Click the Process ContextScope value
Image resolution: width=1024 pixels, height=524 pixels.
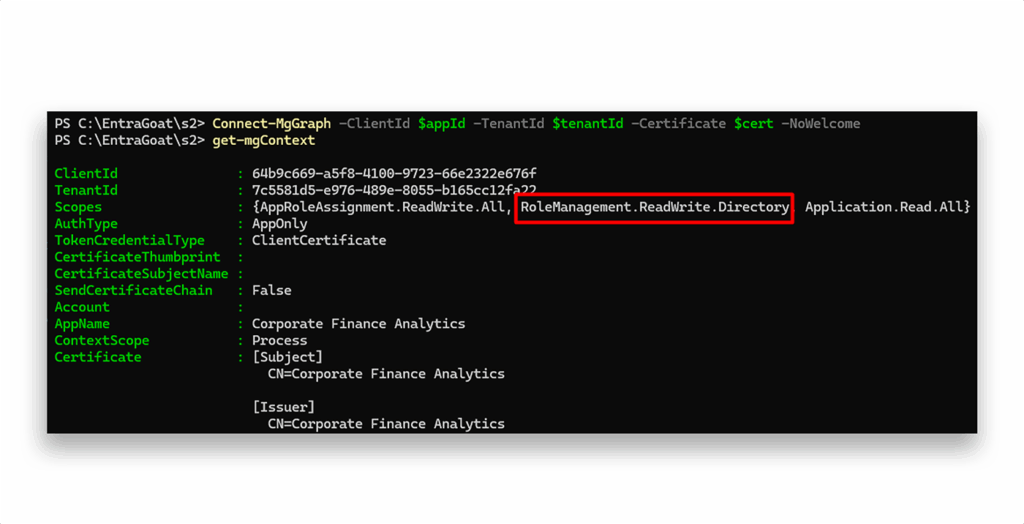(280, 340)
